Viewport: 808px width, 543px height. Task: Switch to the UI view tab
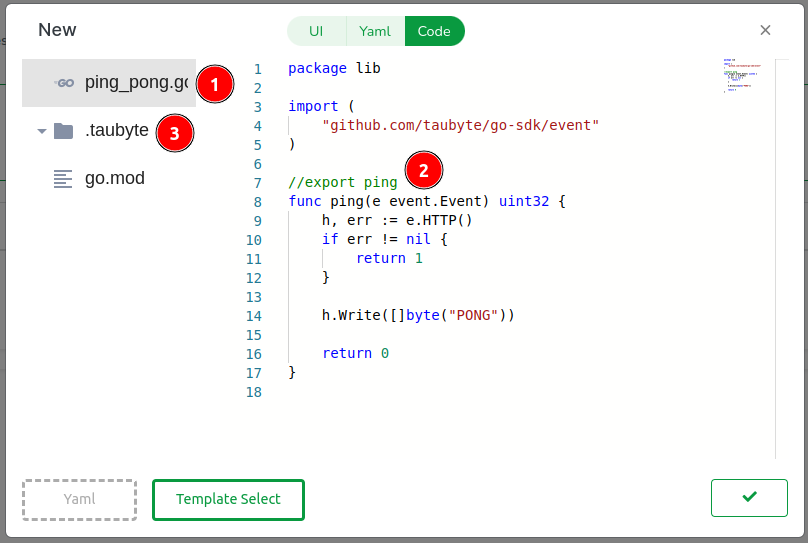[x=316, y=31]
